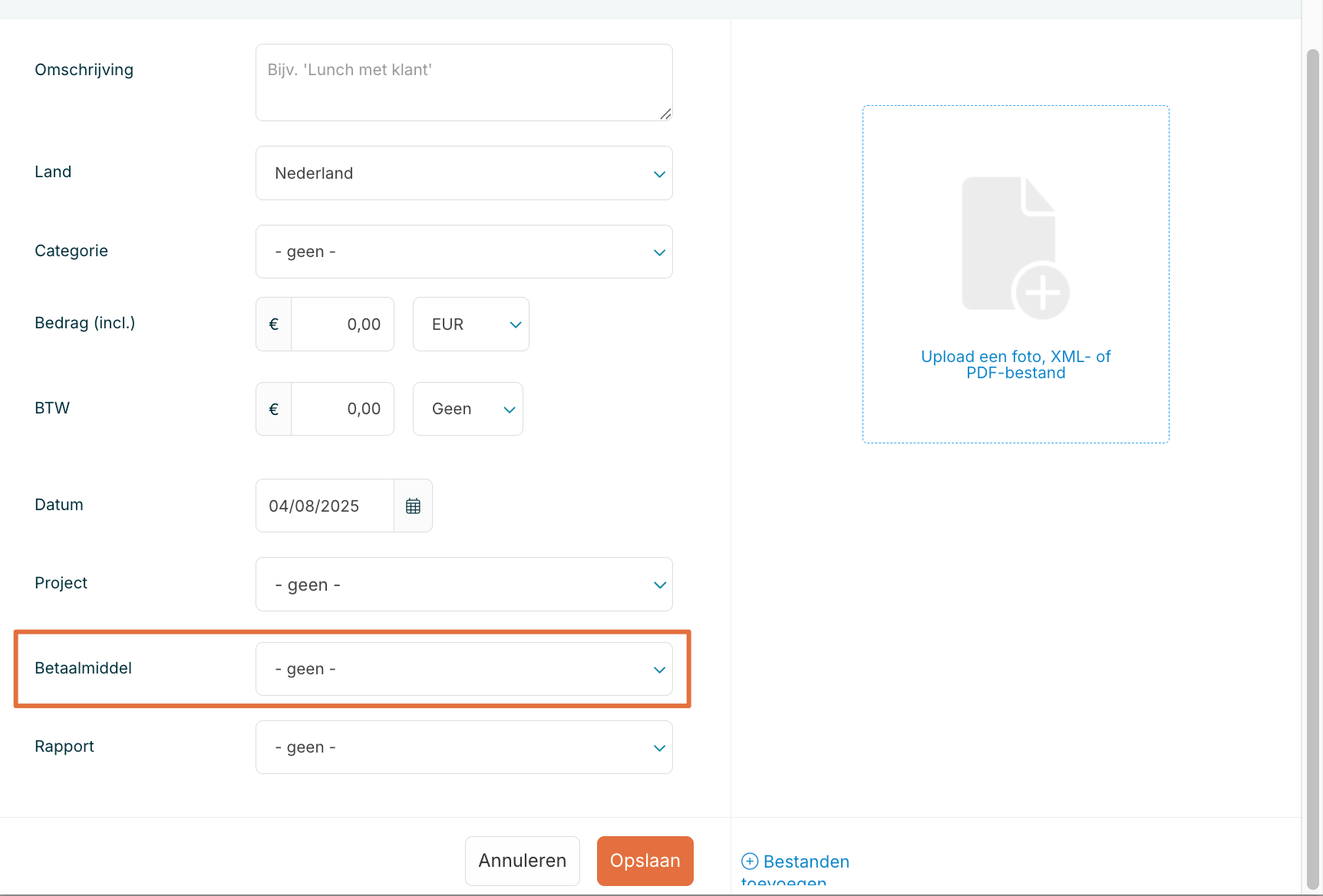Click the euro symbol in BTW field
Viewport: 1323px width, 896px height.
click(x=273, y=410)
